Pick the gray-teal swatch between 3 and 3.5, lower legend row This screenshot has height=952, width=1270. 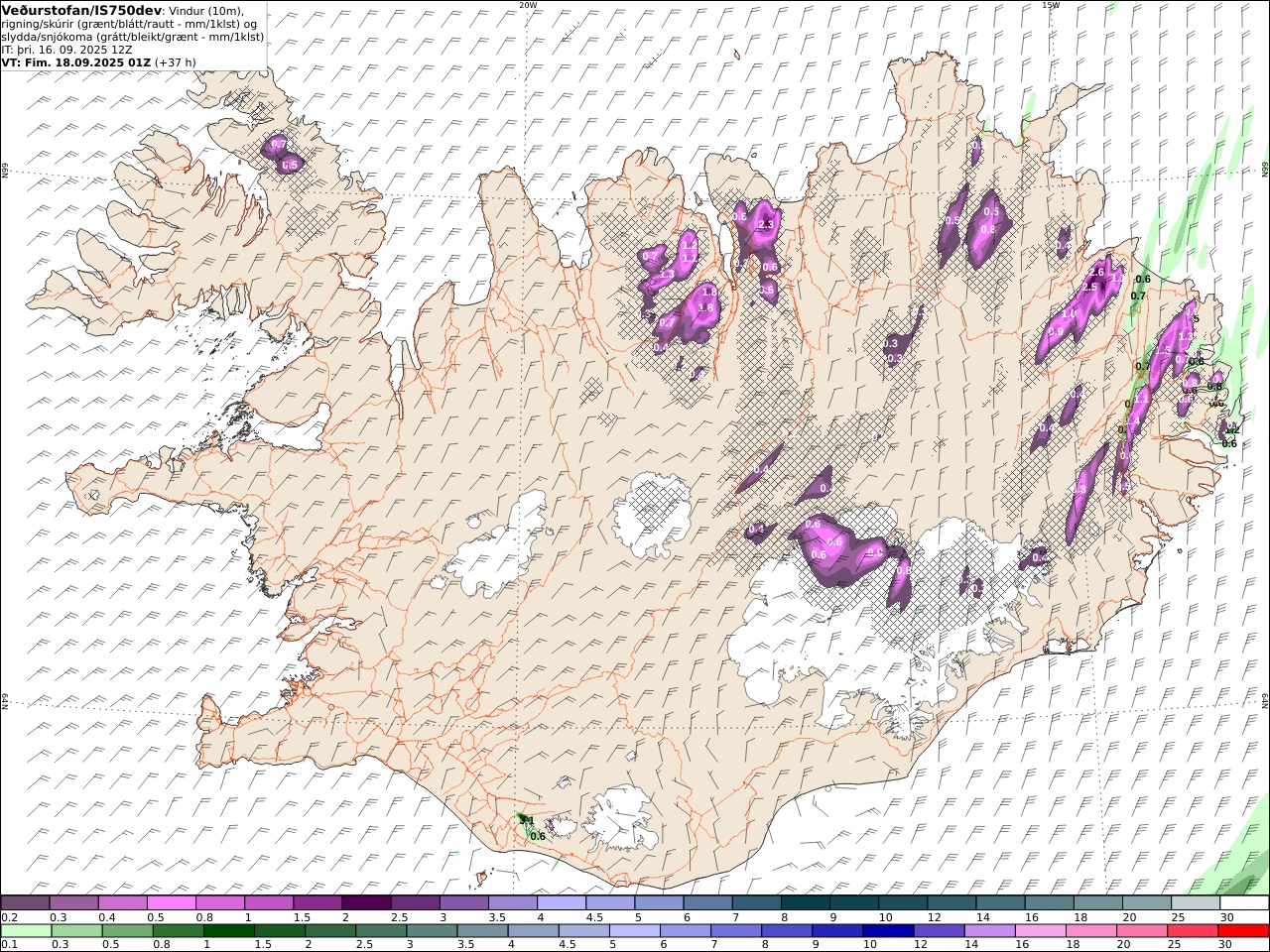431,931
